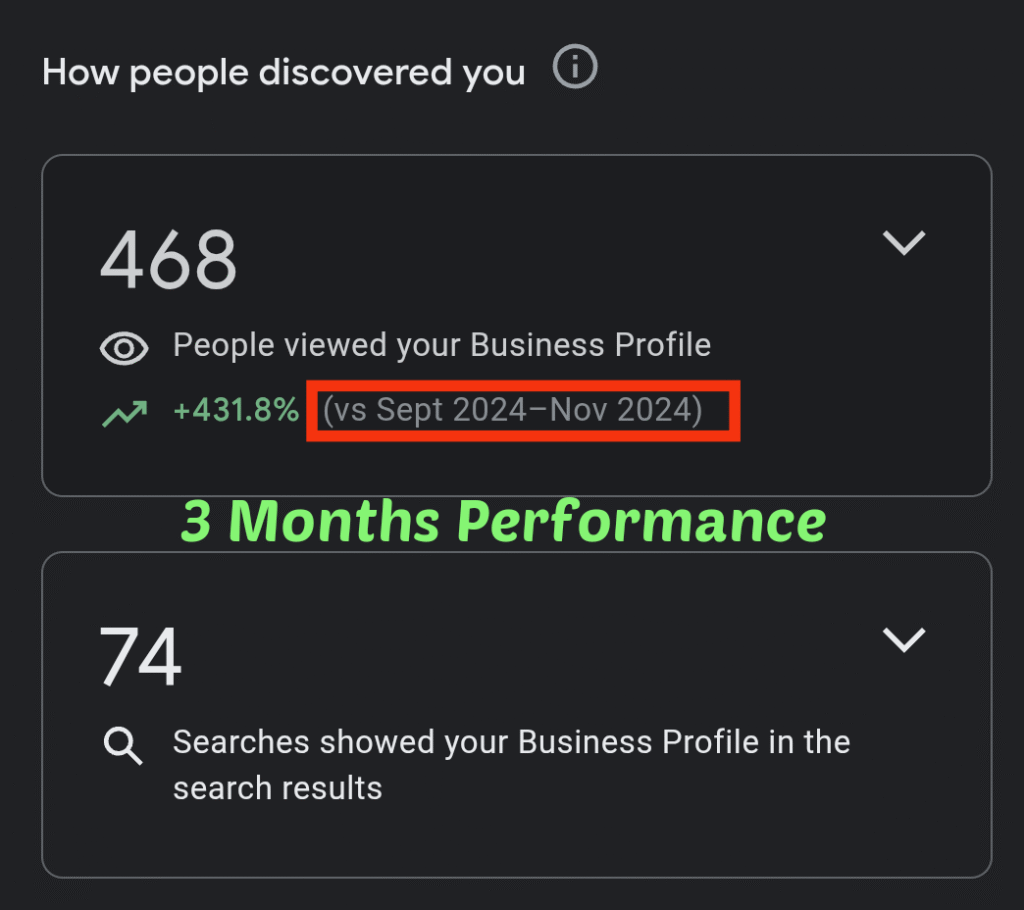Expand the 74 searches card

click(x=904, y=640)
